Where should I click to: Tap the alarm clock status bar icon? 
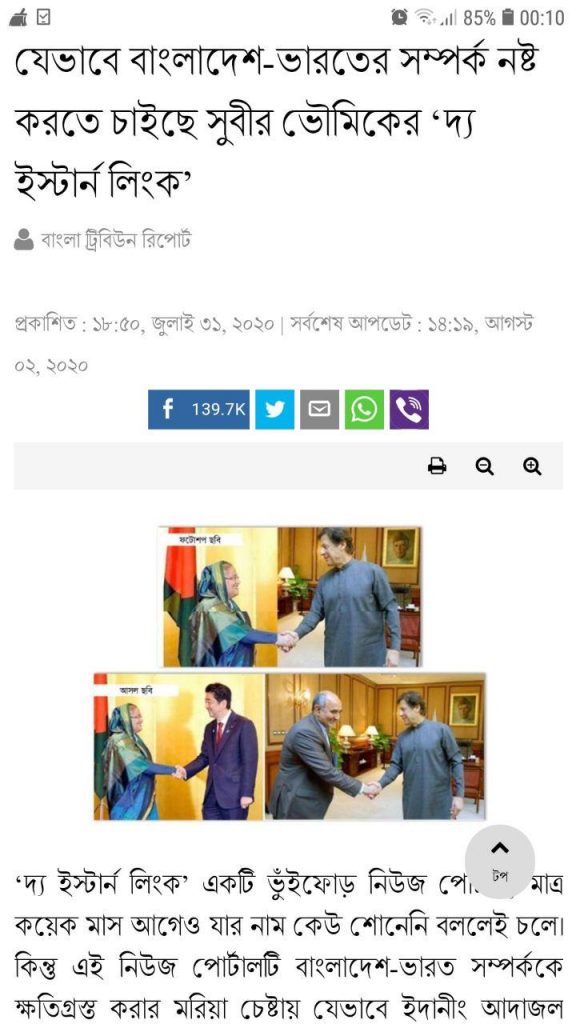[399, 17]
